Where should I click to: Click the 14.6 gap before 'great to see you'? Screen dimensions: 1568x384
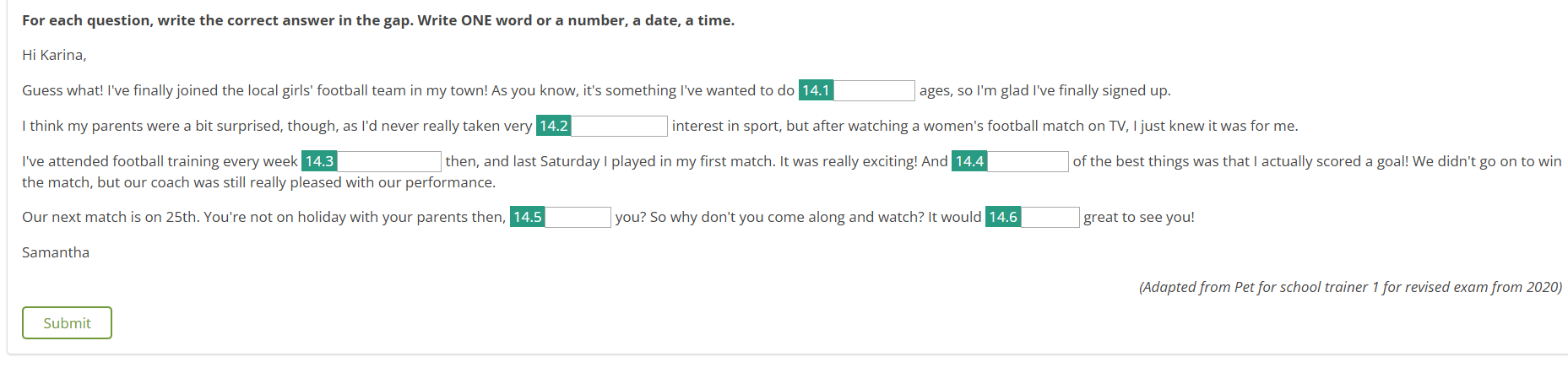click(x=1050, y=217)
